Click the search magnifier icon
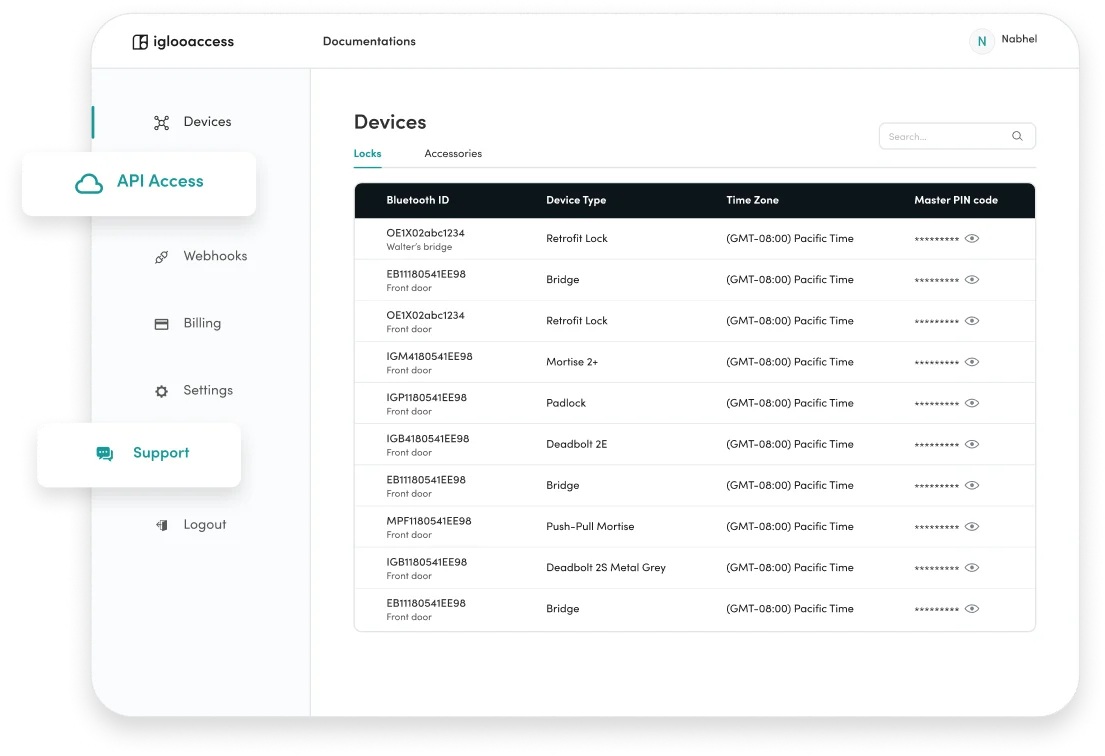The height and width of the screenshot is (756, 1105). 1017,136
